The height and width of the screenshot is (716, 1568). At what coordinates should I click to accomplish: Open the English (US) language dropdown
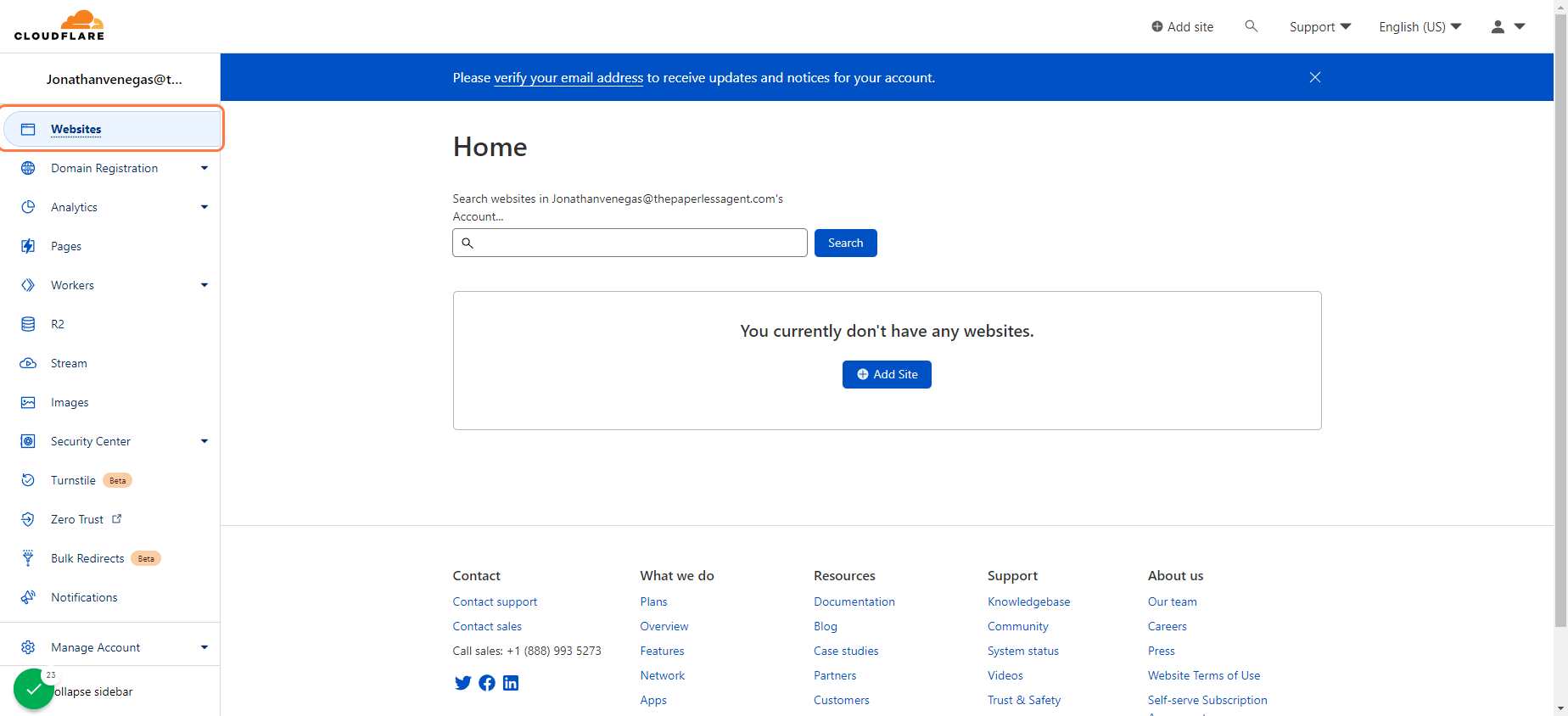tap(1420, 26)
